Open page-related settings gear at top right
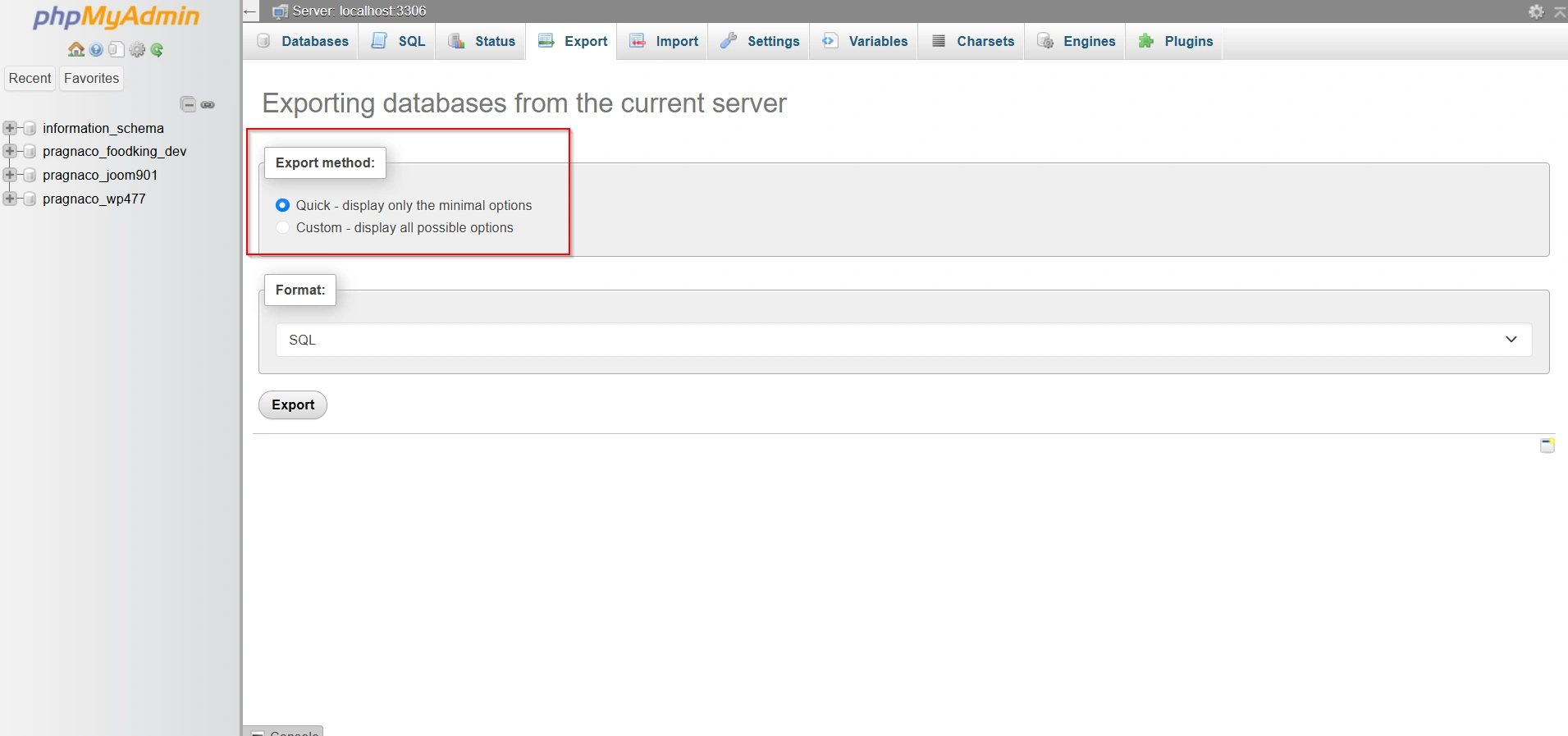The width and height of the screenshot is (1568, 736). [x=1536, y=11]
